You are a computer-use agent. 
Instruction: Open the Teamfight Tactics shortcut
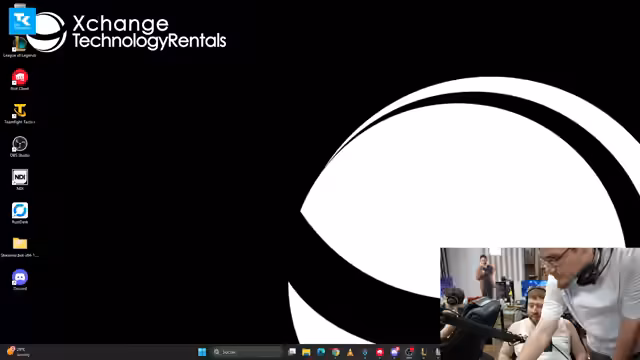(20, 113)
